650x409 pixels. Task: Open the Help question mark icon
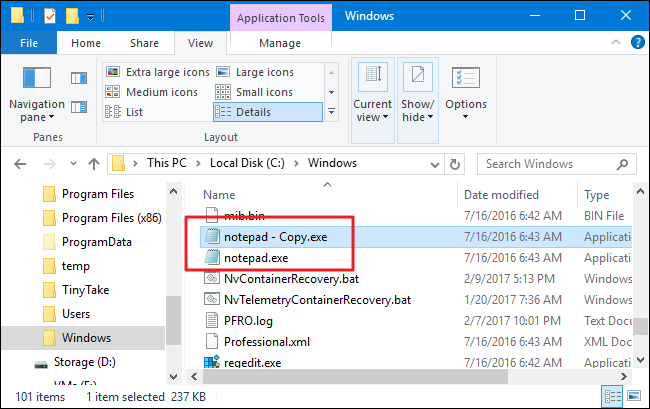click(638, 42)
